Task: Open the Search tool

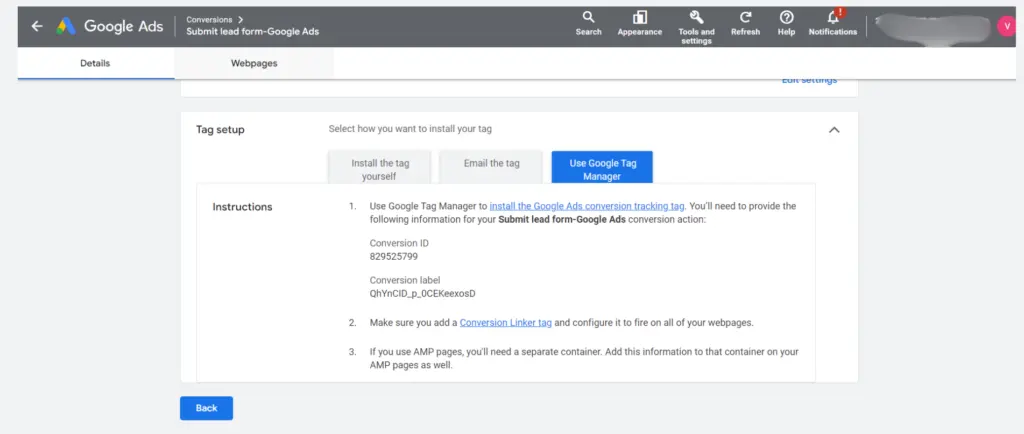Action: (x=588, y=23)
